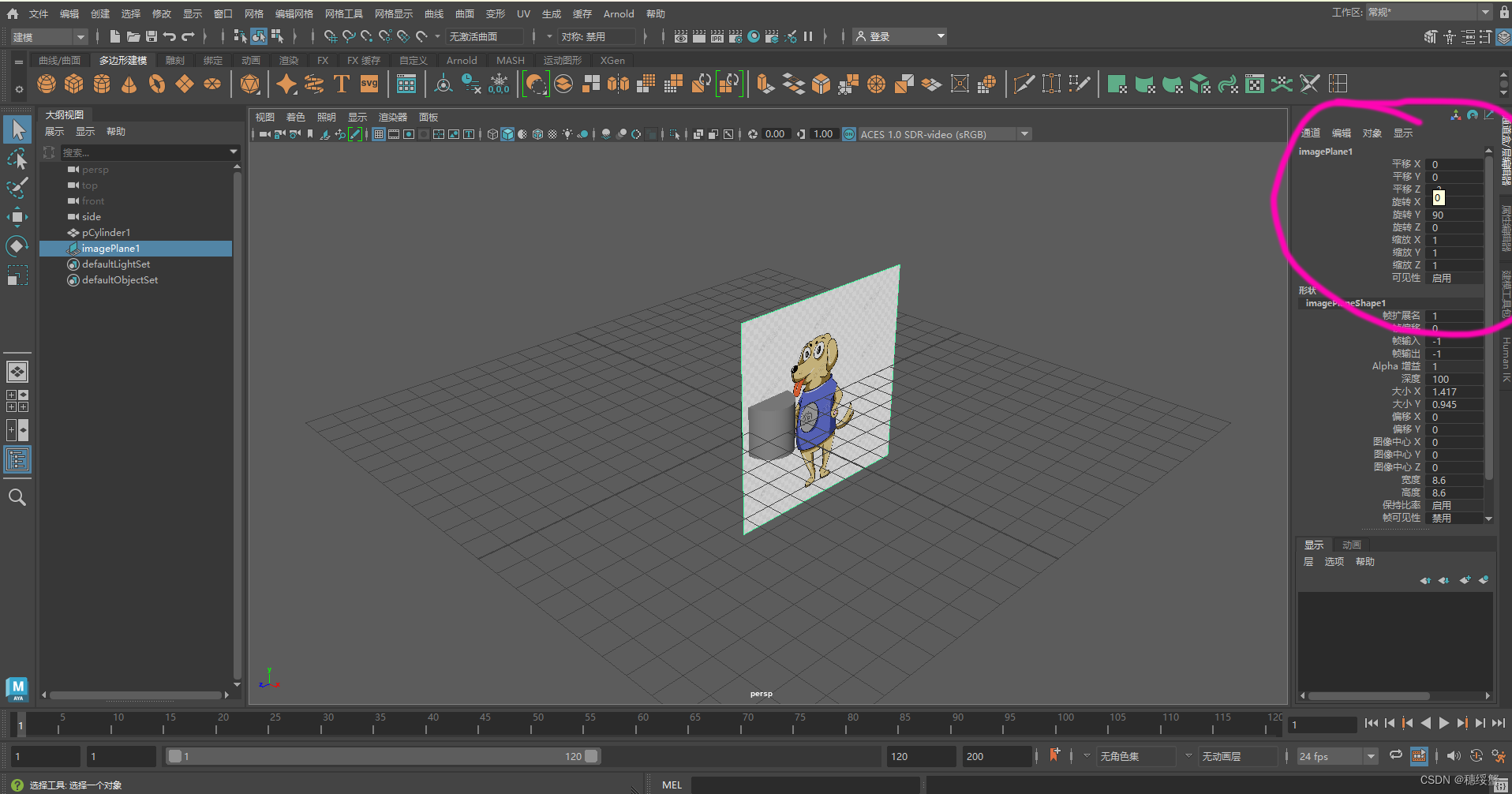Create a polygon sphere from the shelf

point(47,84)
